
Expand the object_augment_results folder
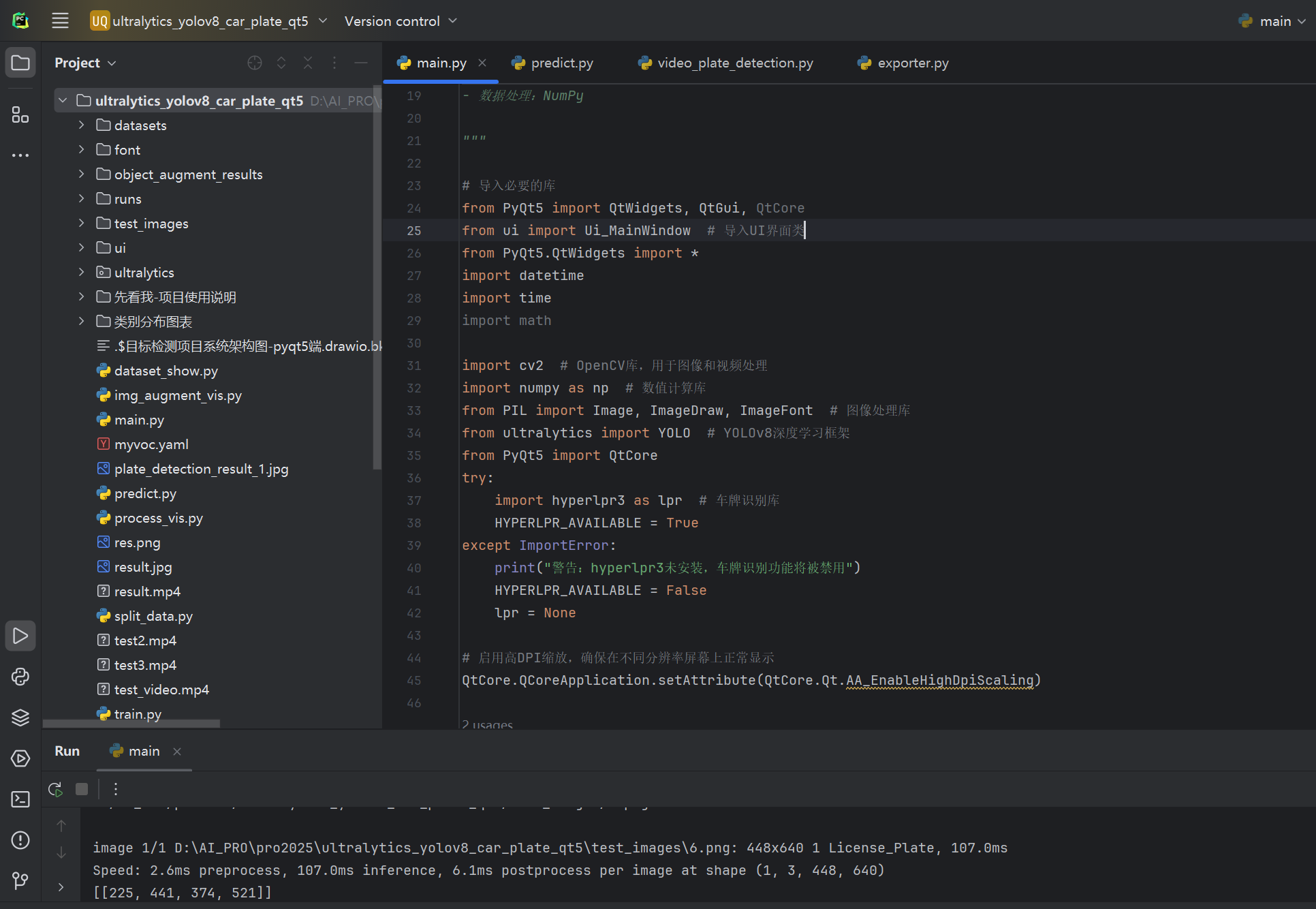point(81,174)
